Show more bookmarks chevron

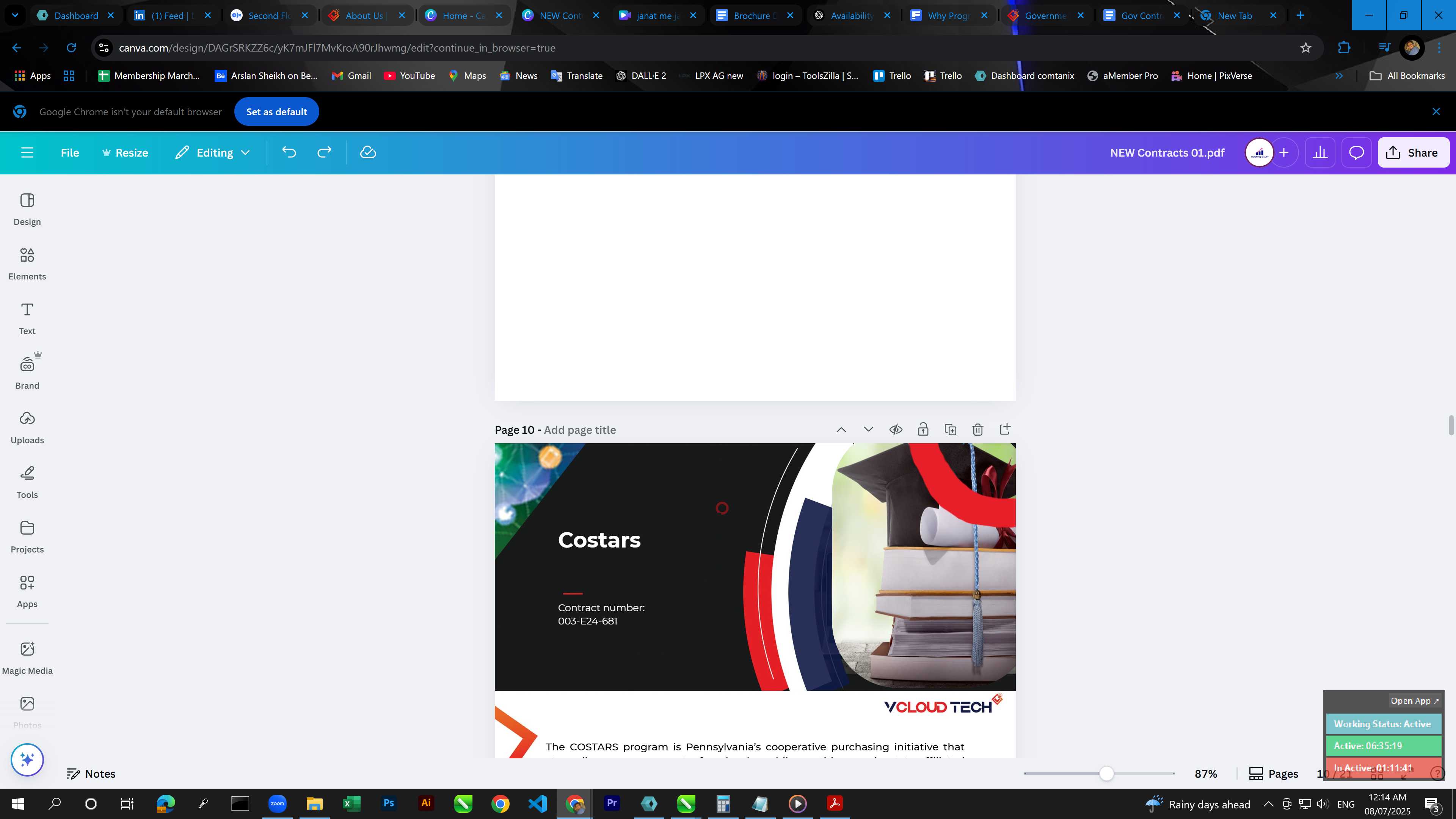tap(1338, 76)
